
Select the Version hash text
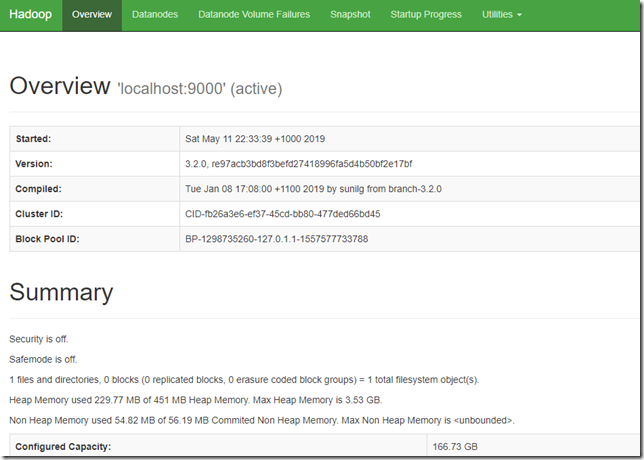click(299, 164)
